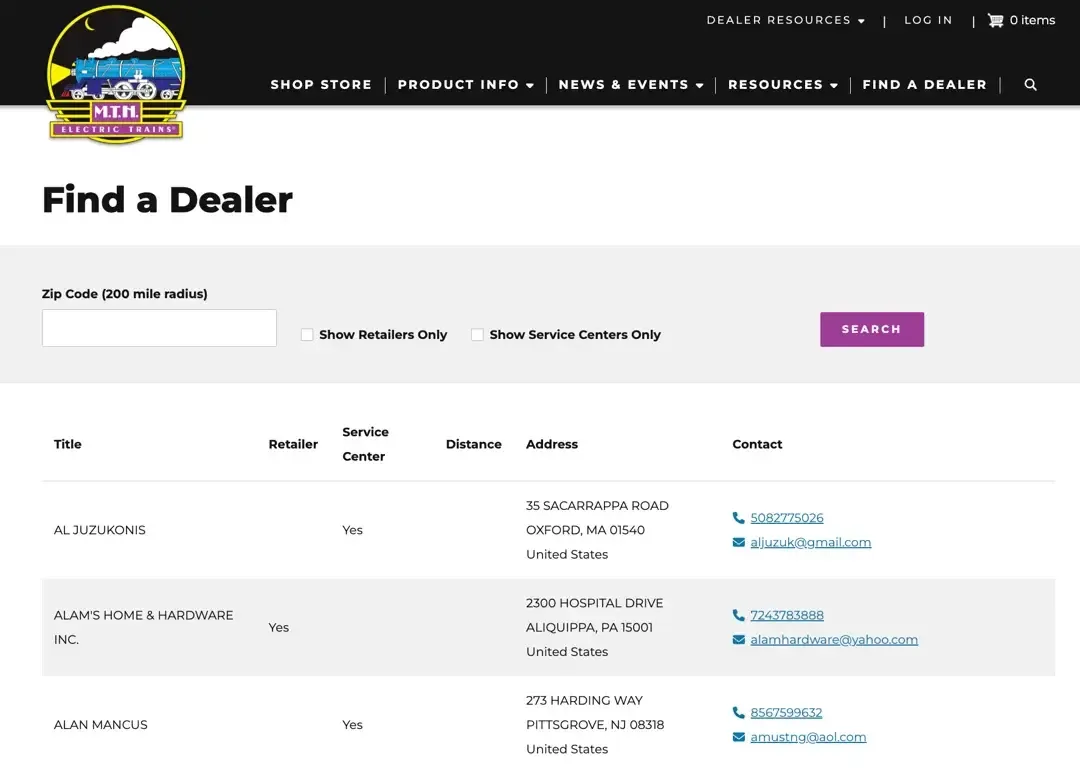The image size is (1080, 768).
Task: Click the Retailer column header
Action: 293,444
